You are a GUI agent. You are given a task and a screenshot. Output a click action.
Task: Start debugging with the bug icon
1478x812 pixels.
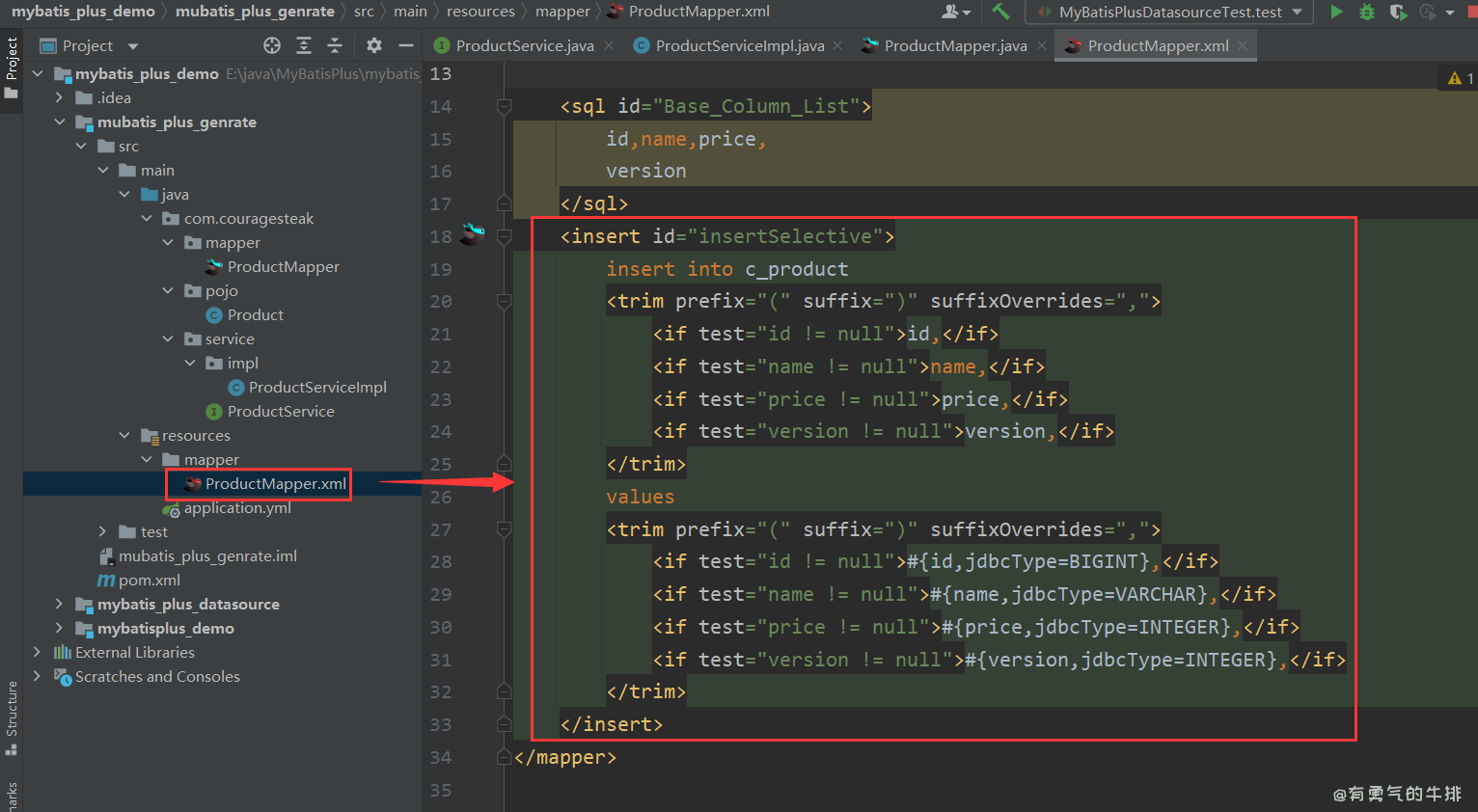tap(1367, 12)
